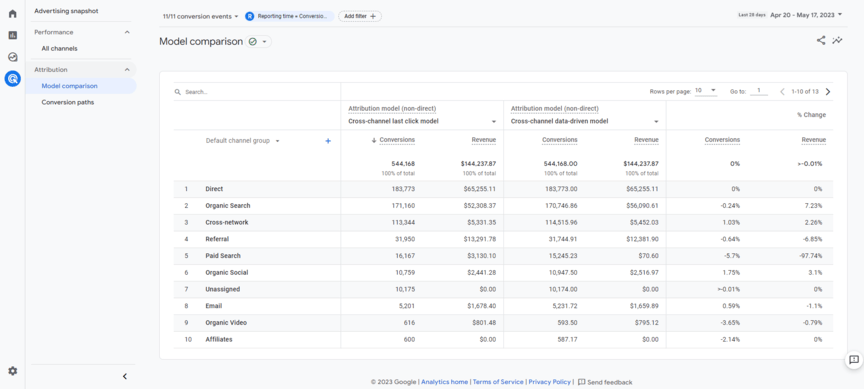
Task: Collapse the side navigation panel
Action: (125, 376)
